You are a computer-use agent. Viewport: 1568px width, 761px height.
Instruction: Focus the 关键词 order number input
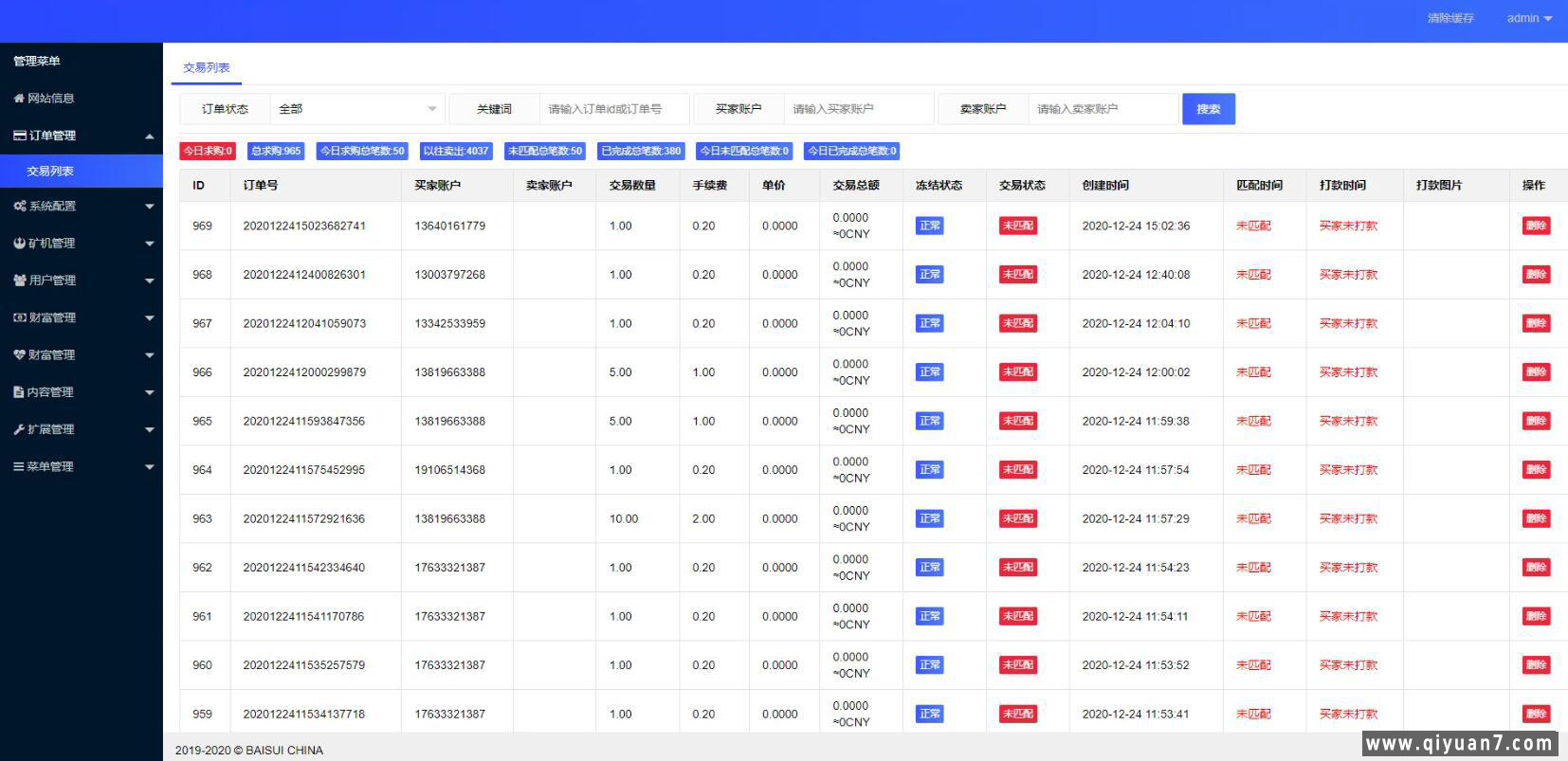pyautogui.click(x=613, y=109)
